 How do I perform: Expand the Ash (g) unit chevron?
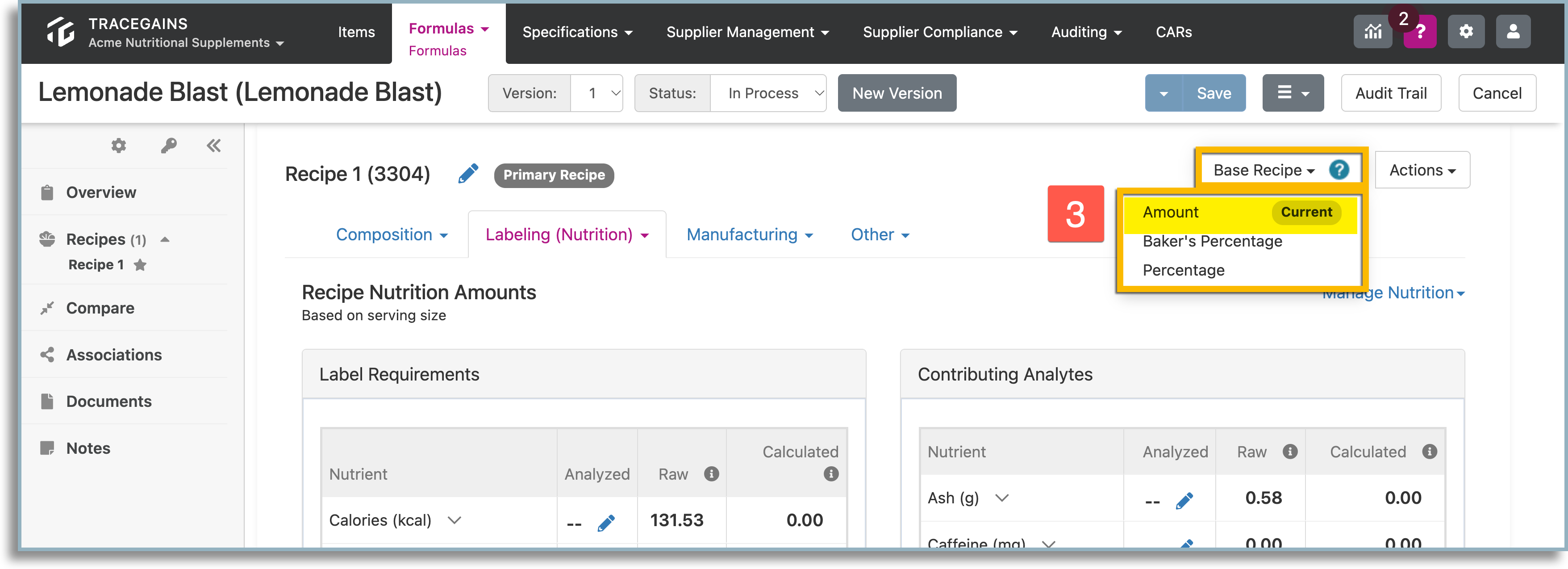pyautogui.click(x=1001, y=498)
